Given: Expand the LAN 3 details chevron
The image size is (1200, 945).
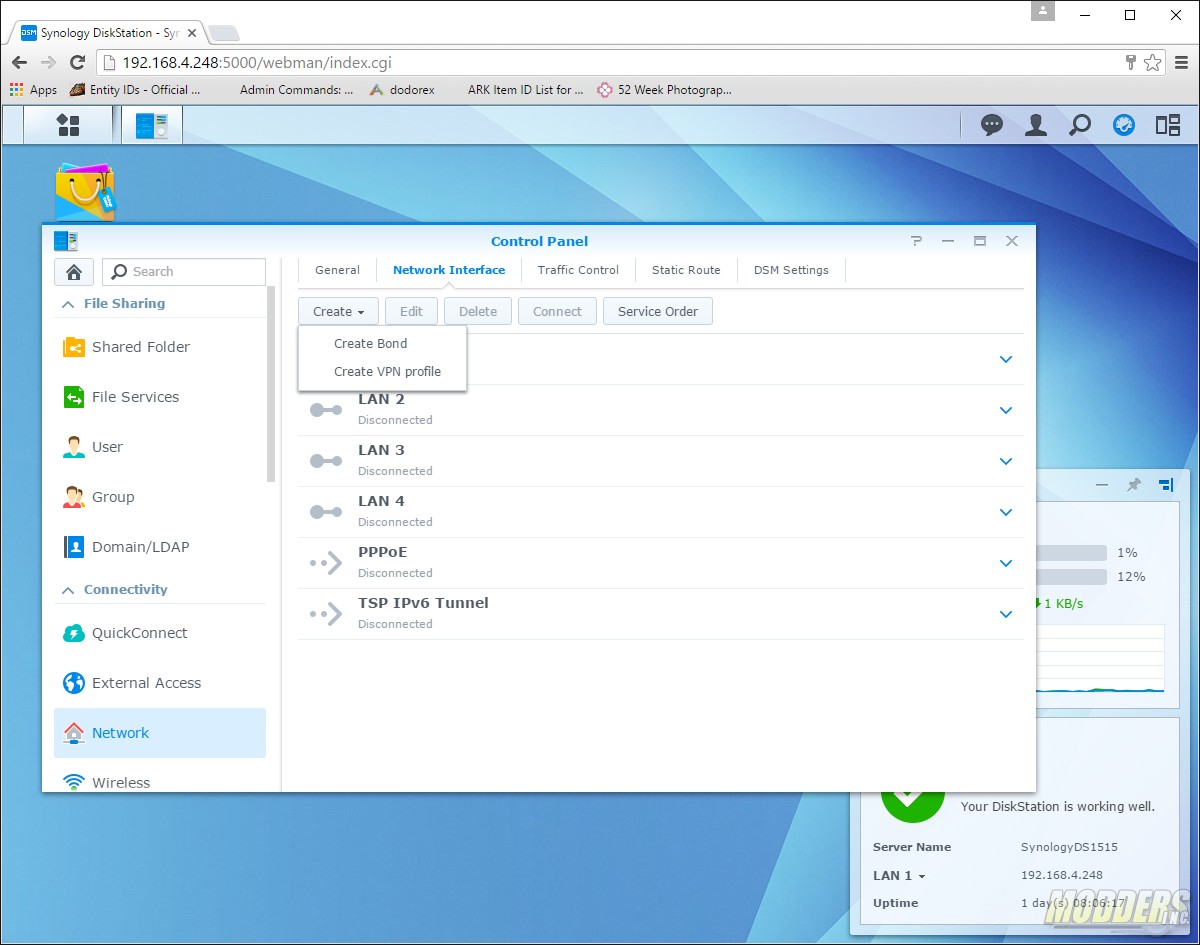Looking at the screenshot, I should (x=1006, y=461).
